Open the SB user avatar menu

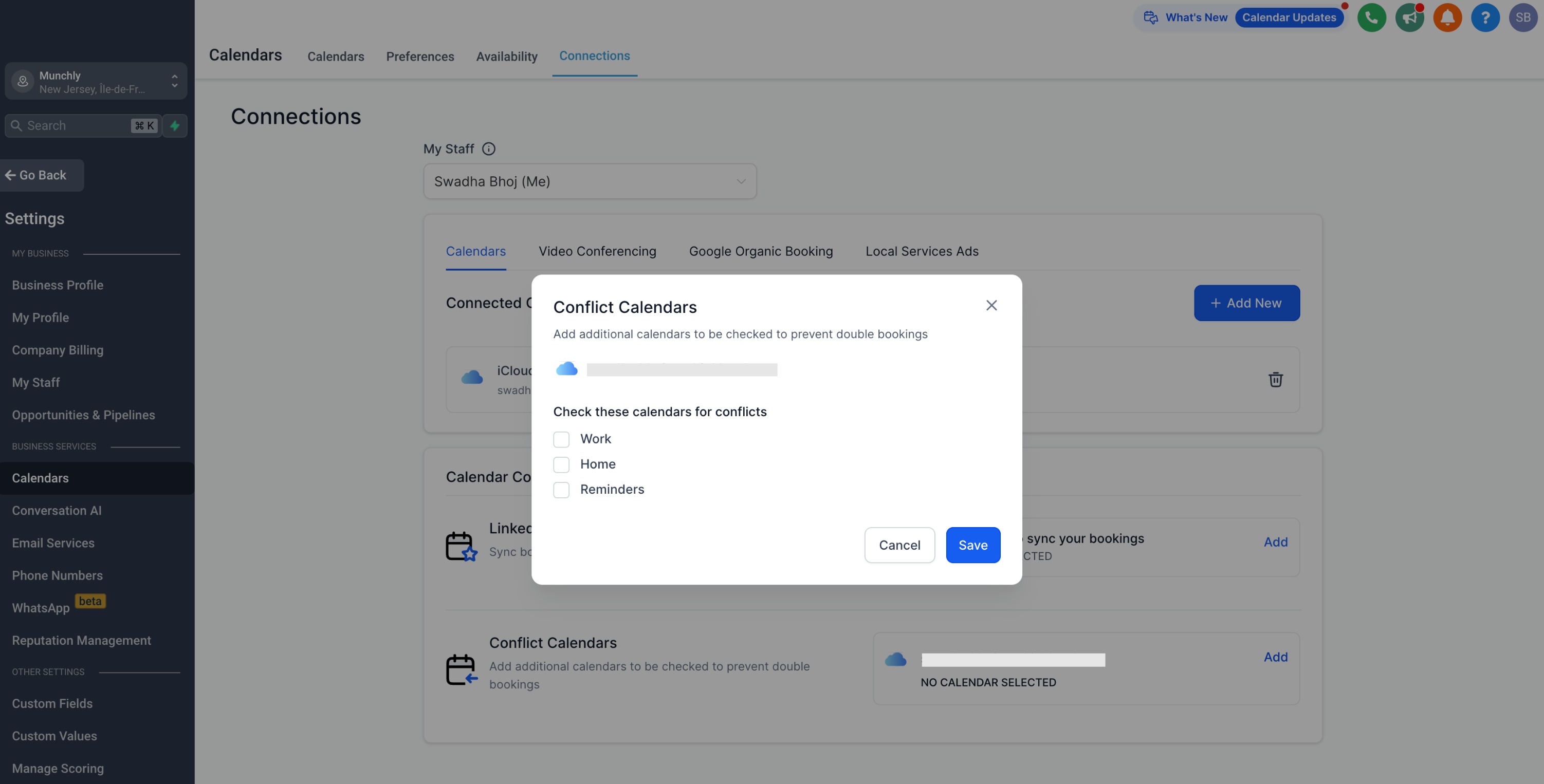point(1523,17)
